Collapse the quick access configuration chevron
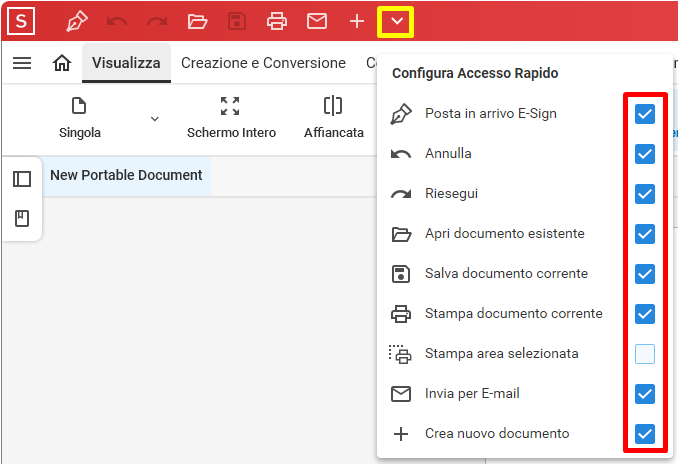Image resolution: width=678 pixels, height=464 pixels. 396,22
